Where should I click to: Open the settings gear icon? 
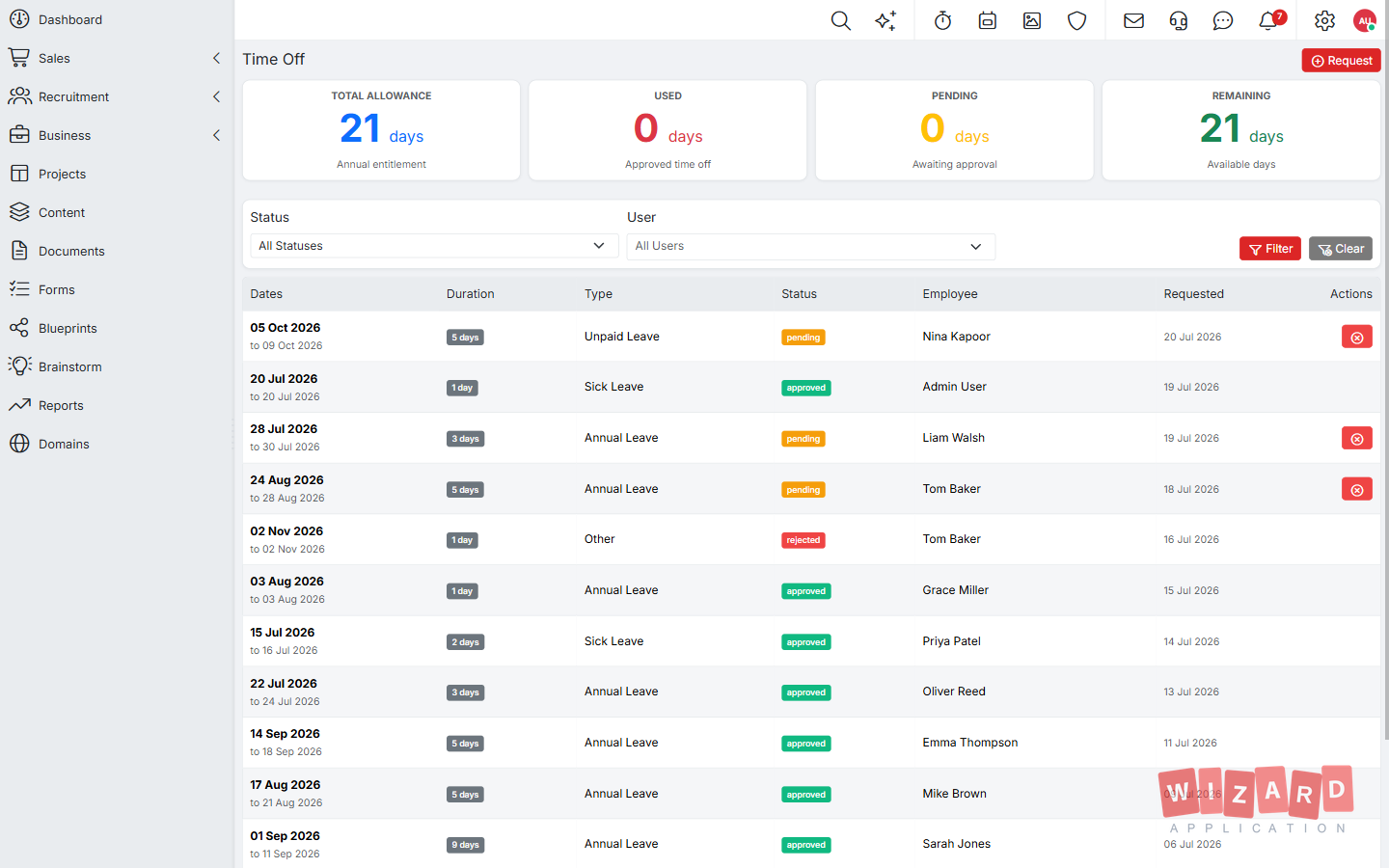pos(1325,20)
